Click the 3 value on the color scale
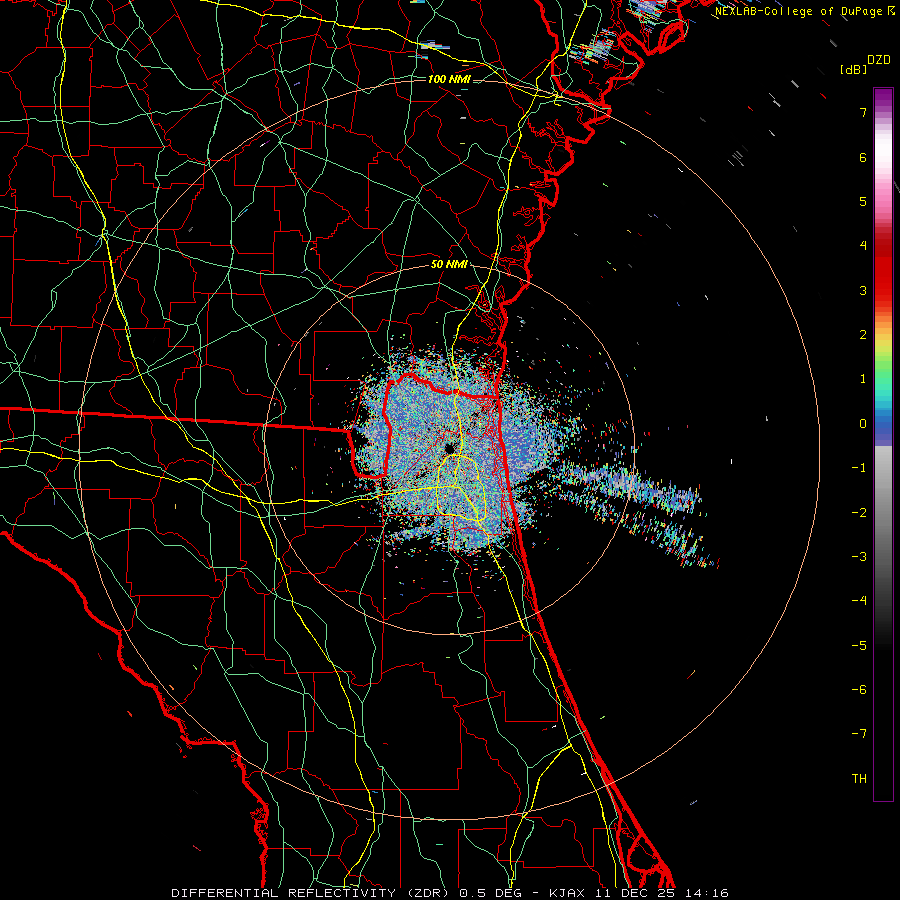 click(863, 290)
